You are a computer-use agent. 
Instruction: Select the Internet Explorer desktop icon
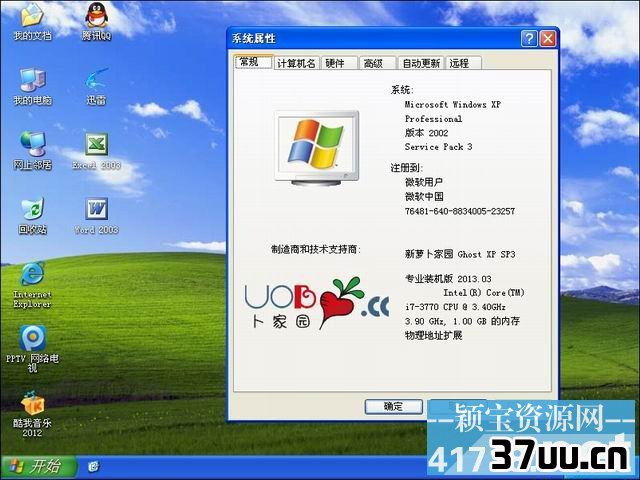pos(32,286)
